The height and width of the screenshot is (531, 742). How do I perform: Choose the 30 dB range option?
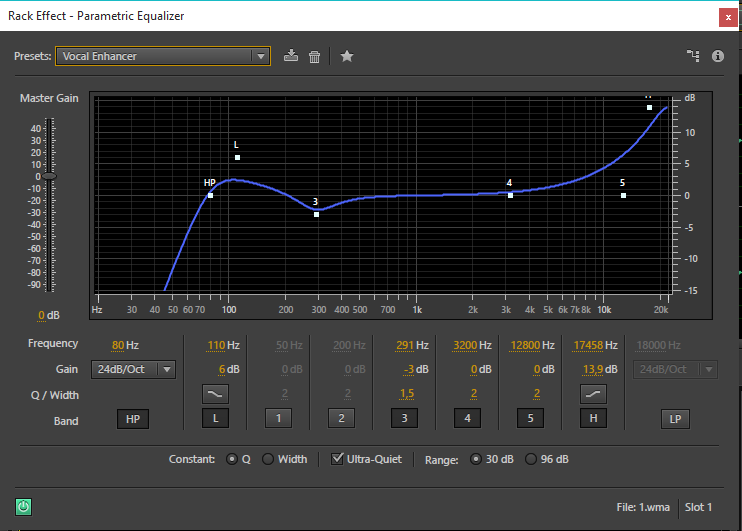pos(476,459)
